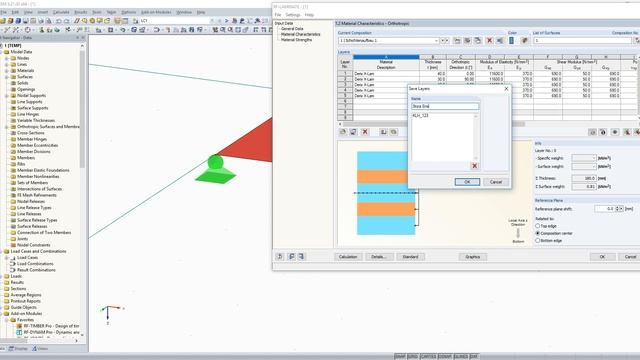
Task: Click the Details... button
Action: click(x=379, y=257)
